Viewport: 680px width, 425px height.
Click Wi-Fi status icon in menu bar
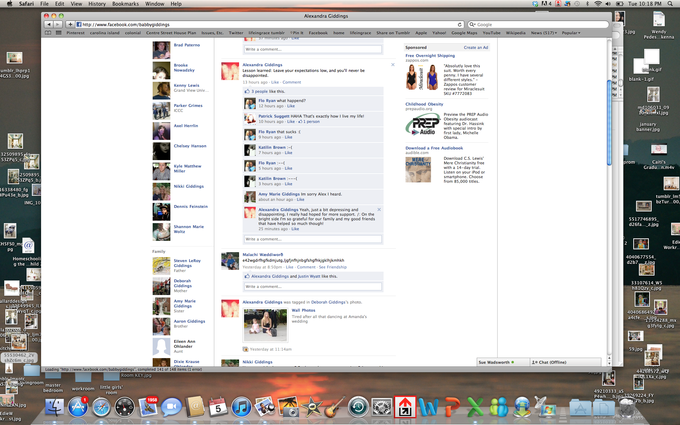tap(598, 3)
